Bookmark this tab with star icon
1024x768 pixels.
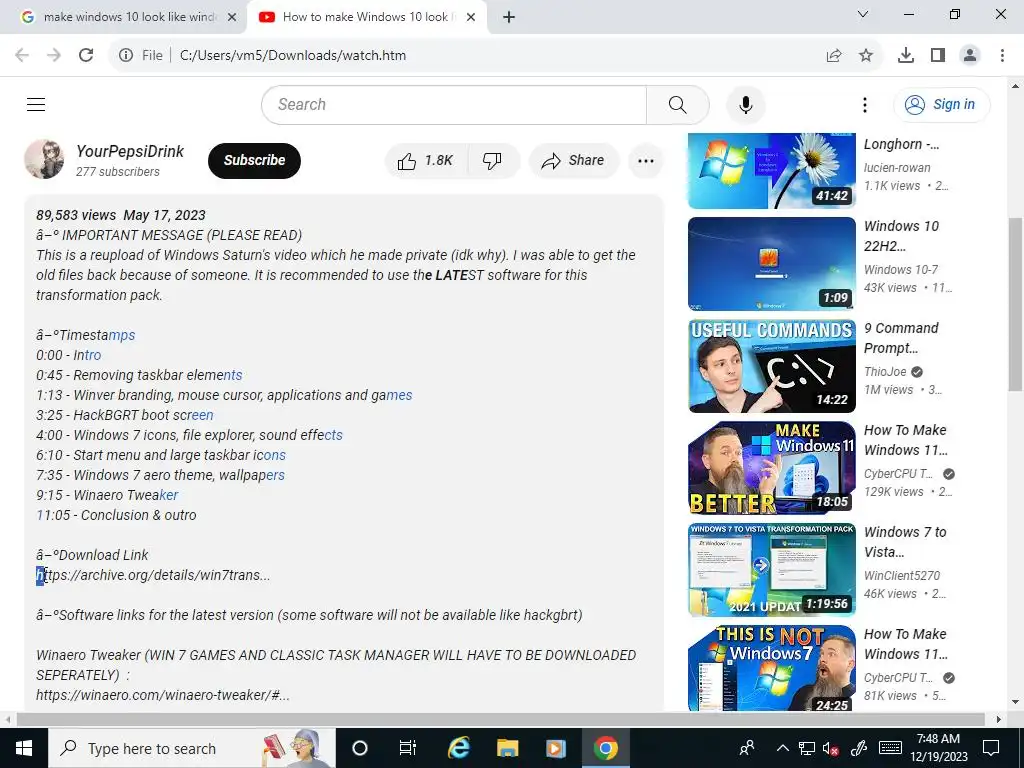click(866, 56)
